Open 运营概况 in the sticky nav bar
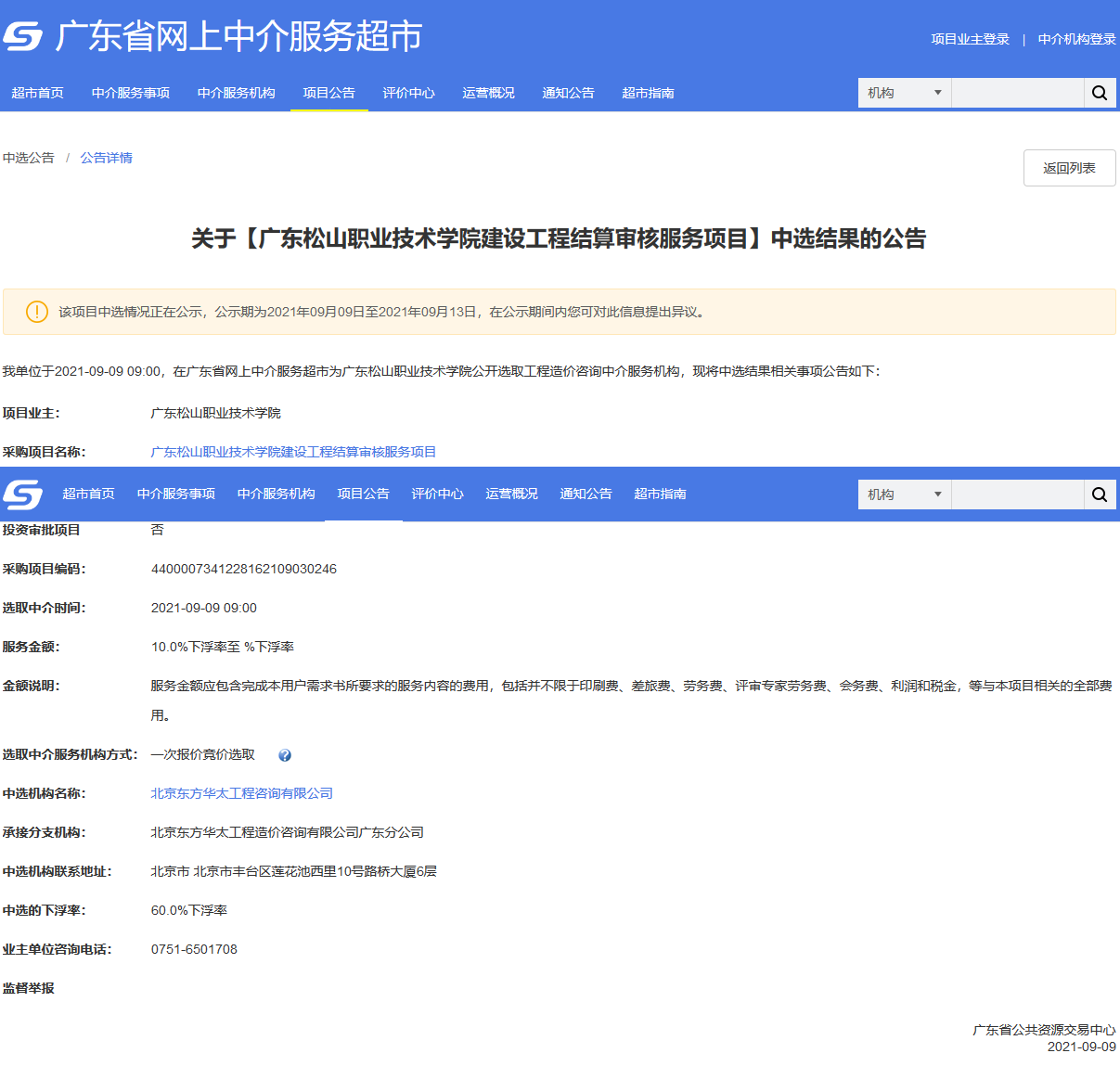1120x1079 pixels. pos(512,494)
